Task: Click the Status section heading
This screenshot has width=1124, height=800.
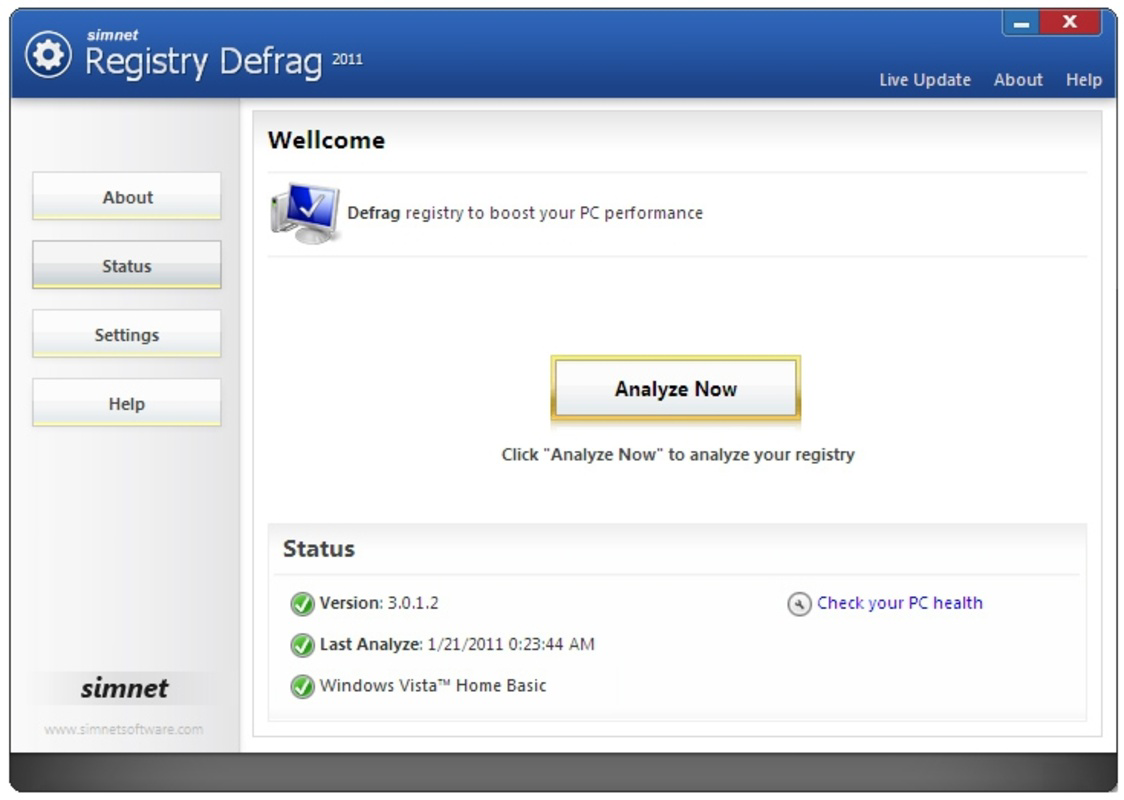Action: pos(316,548)
